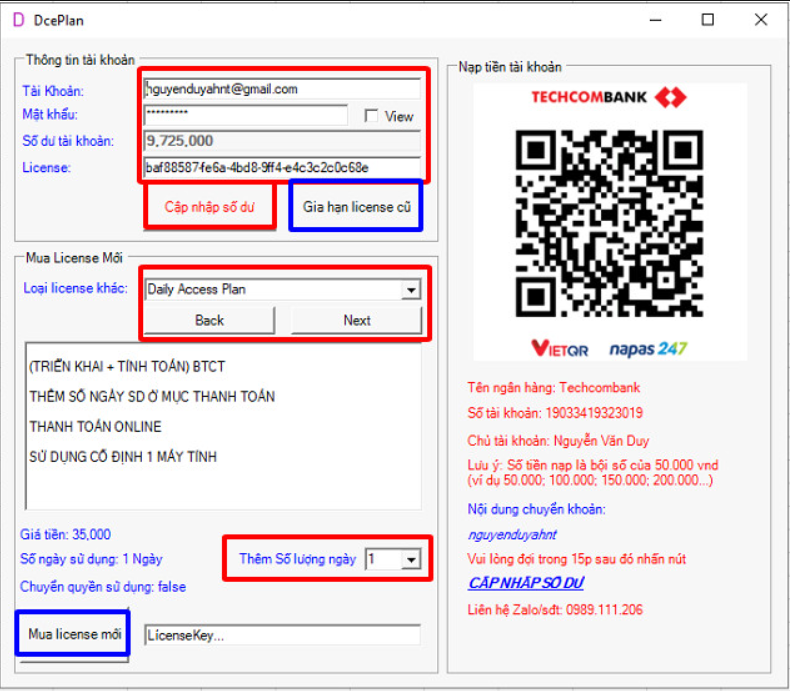This screenshot has width=790, height=691.
Task: Click the DcePlan app icon in title bar
Action: click(18, 20)
